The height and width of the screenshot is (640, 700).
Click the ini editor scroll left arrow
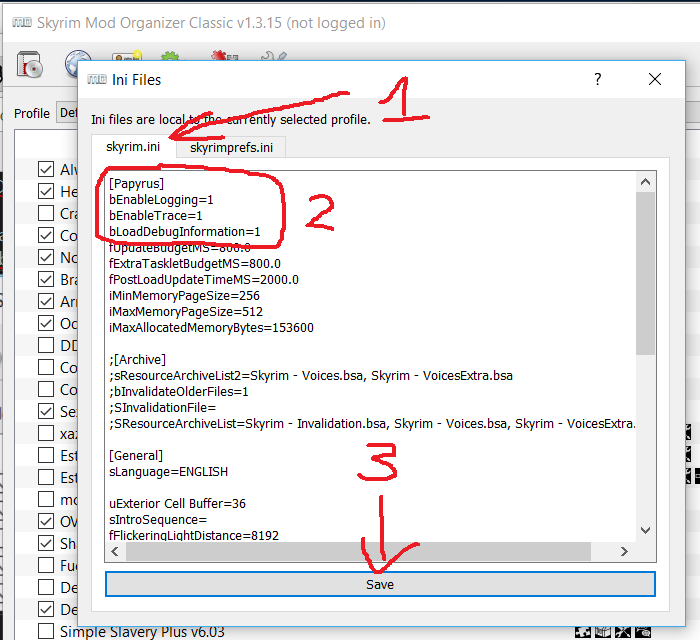[x=115, y=552]
